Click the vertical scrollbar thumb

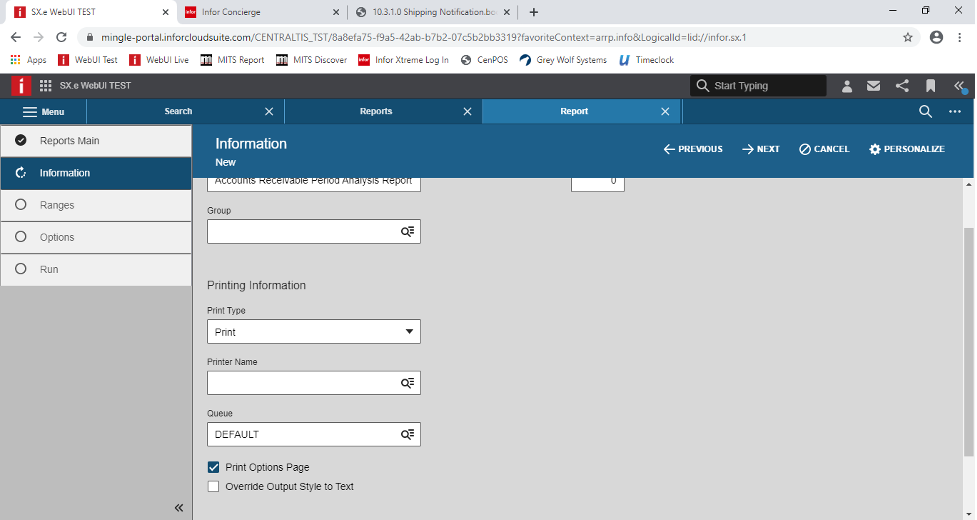click(x=968, y=343)
